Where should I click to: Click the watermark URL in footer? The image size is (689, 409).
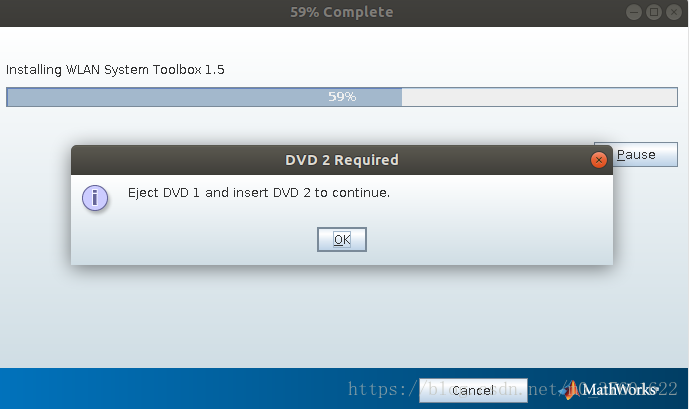pyautogui.click(x=513, y=389)
